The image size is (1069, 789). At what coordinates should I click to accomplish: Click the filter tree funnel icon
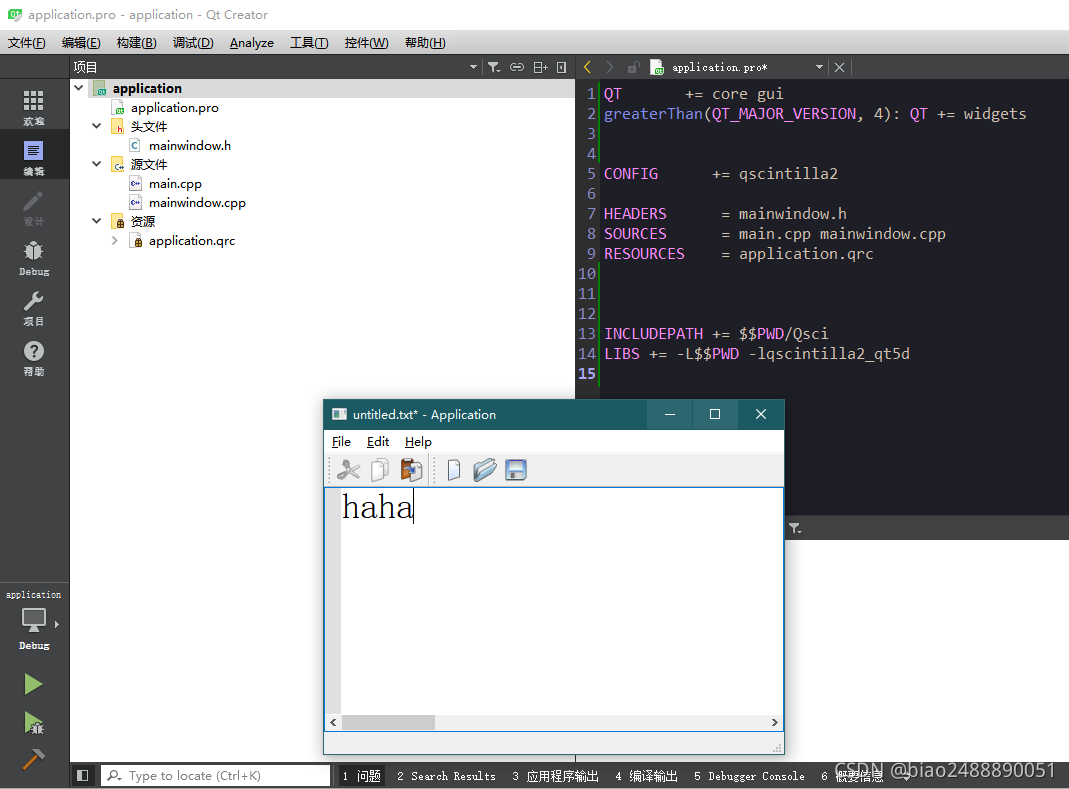(494, 68)
